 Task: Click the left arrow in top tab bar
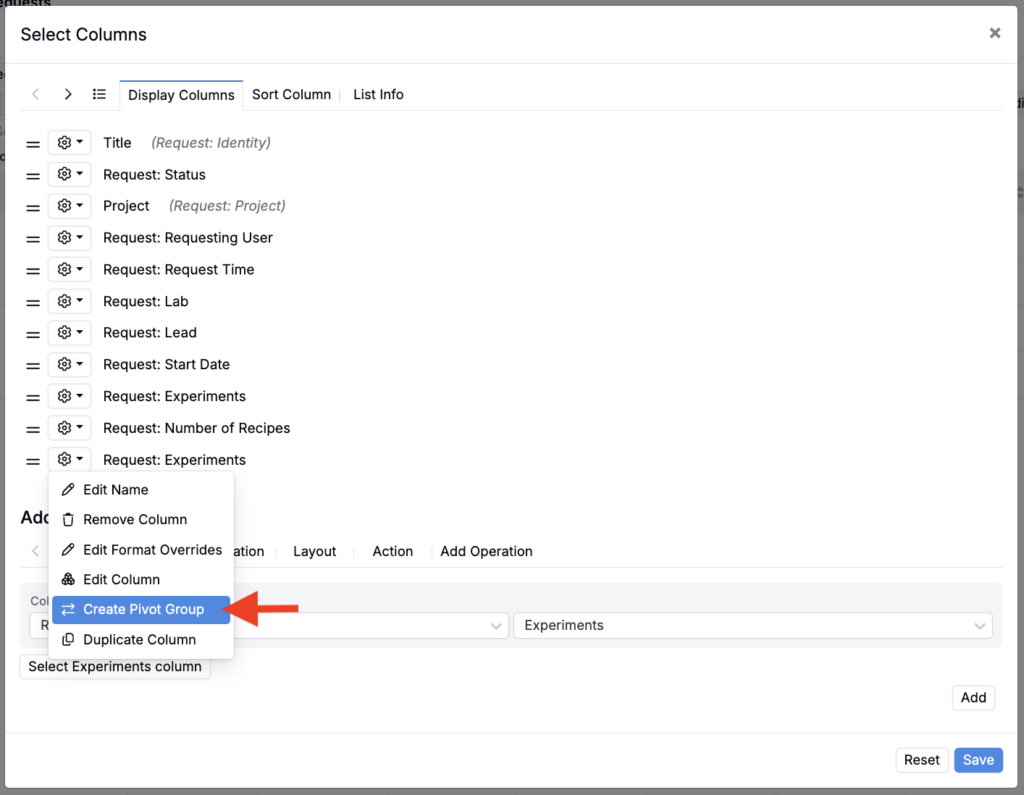tap(36, 94)
